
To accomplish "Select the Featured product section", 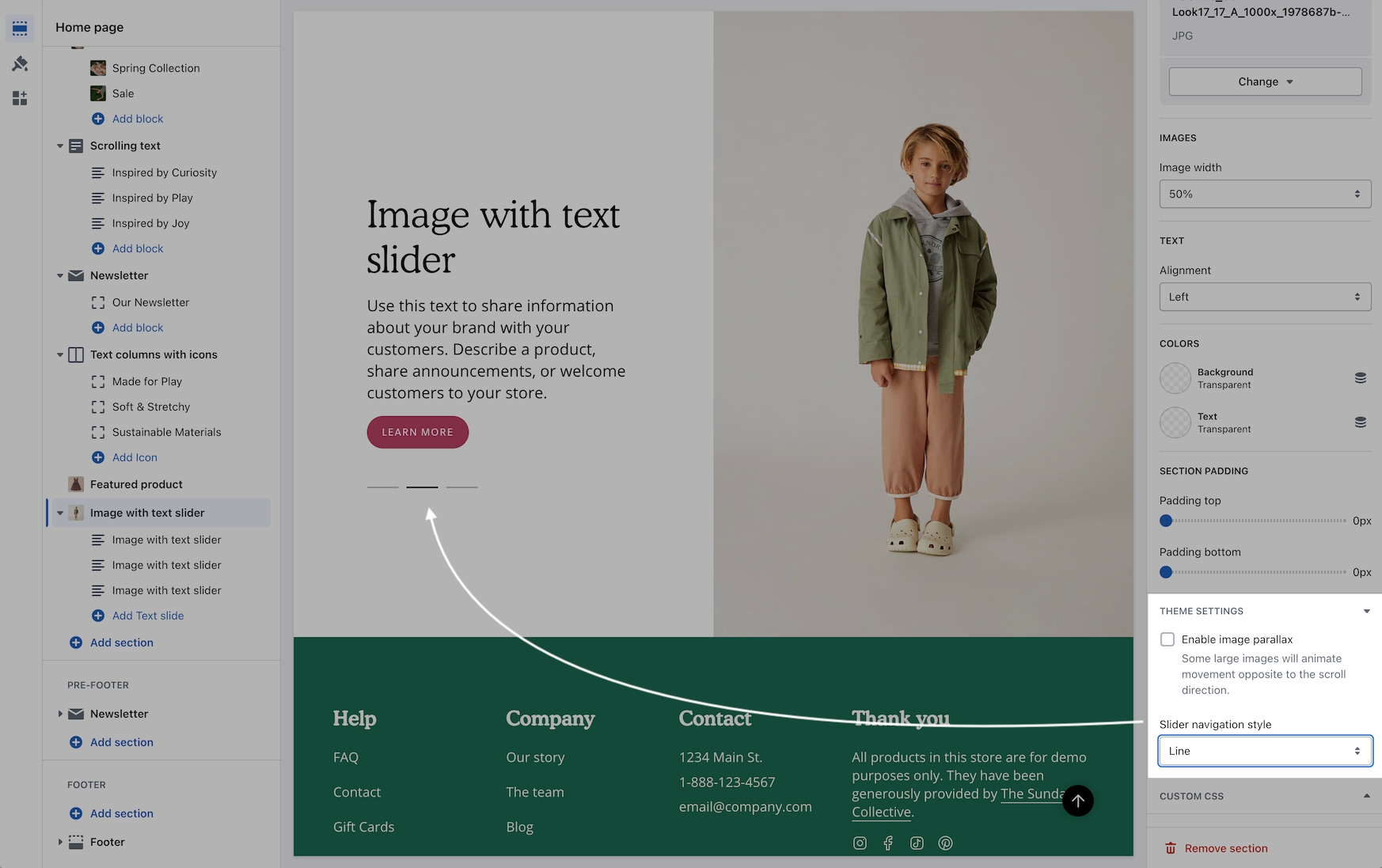I will tap(136, 484).
